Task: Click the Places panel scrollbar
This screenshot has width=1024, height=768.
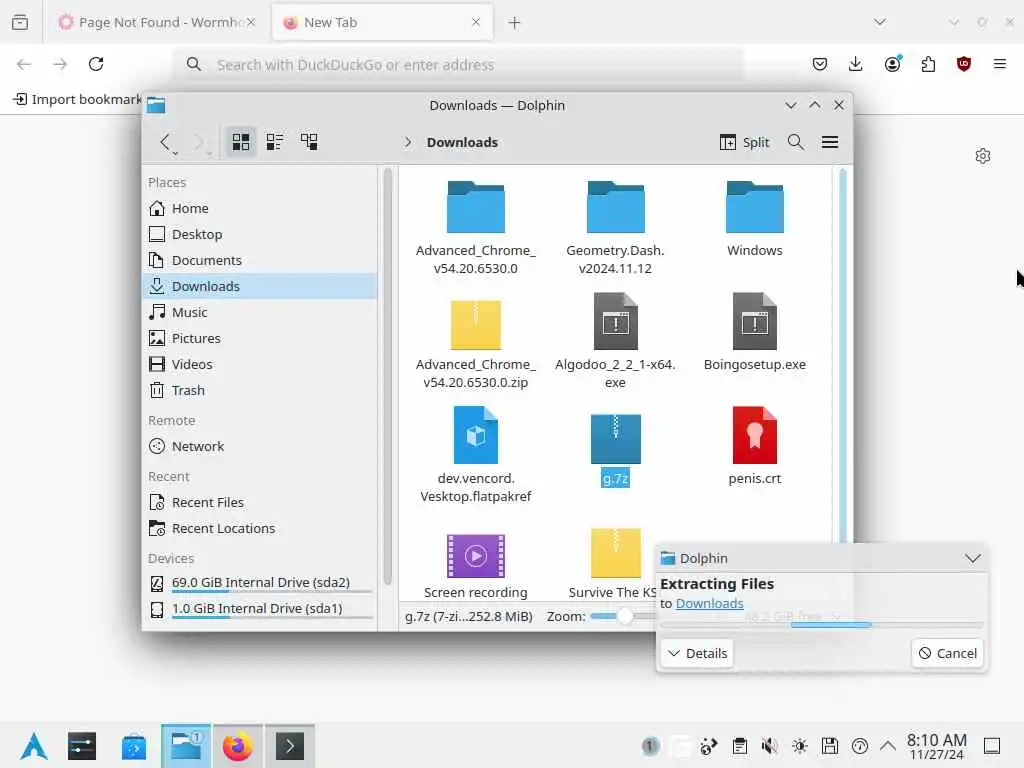Action: click(387, 376)
